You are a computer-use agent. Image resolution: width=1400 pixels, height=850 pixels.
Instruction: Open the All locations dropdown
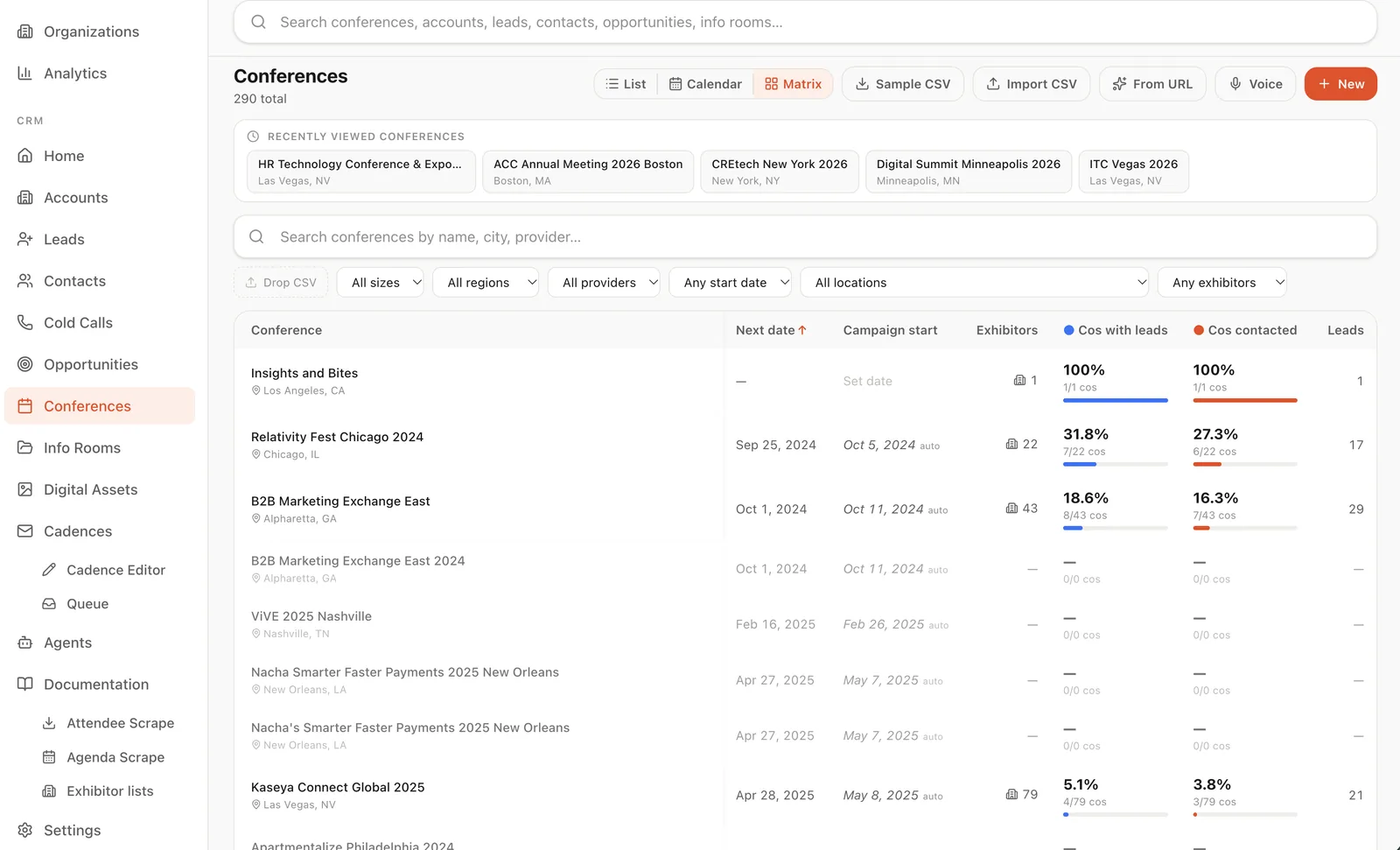975,283
